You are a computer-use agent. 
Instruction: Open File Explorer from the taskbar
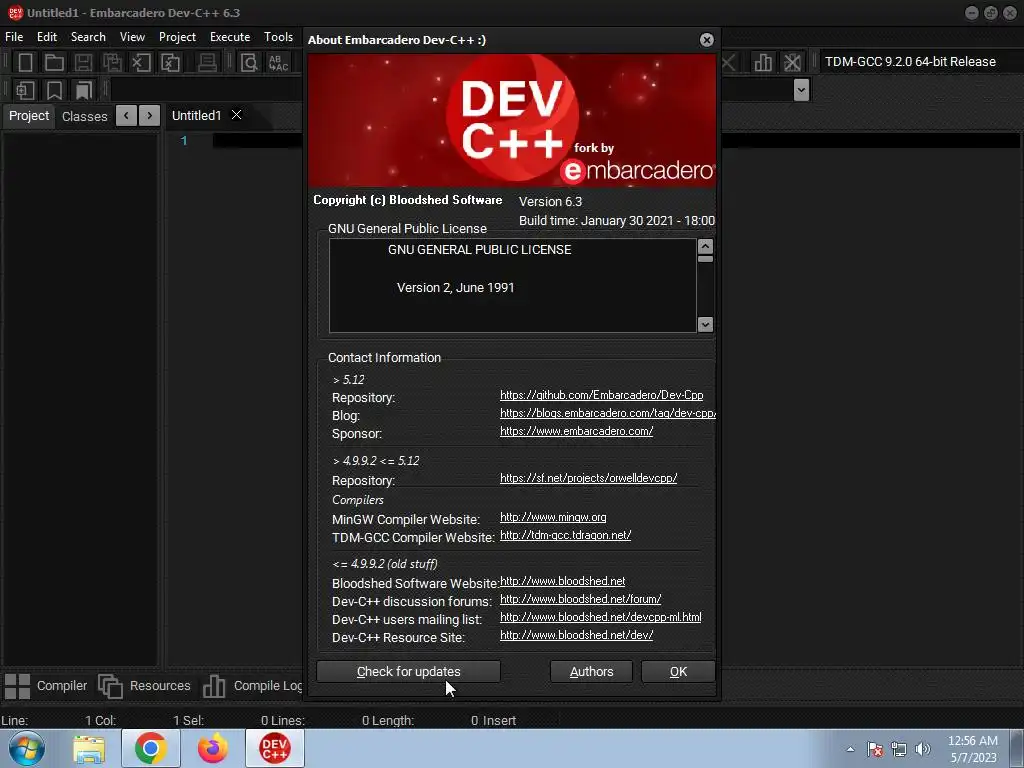(89, 748)
